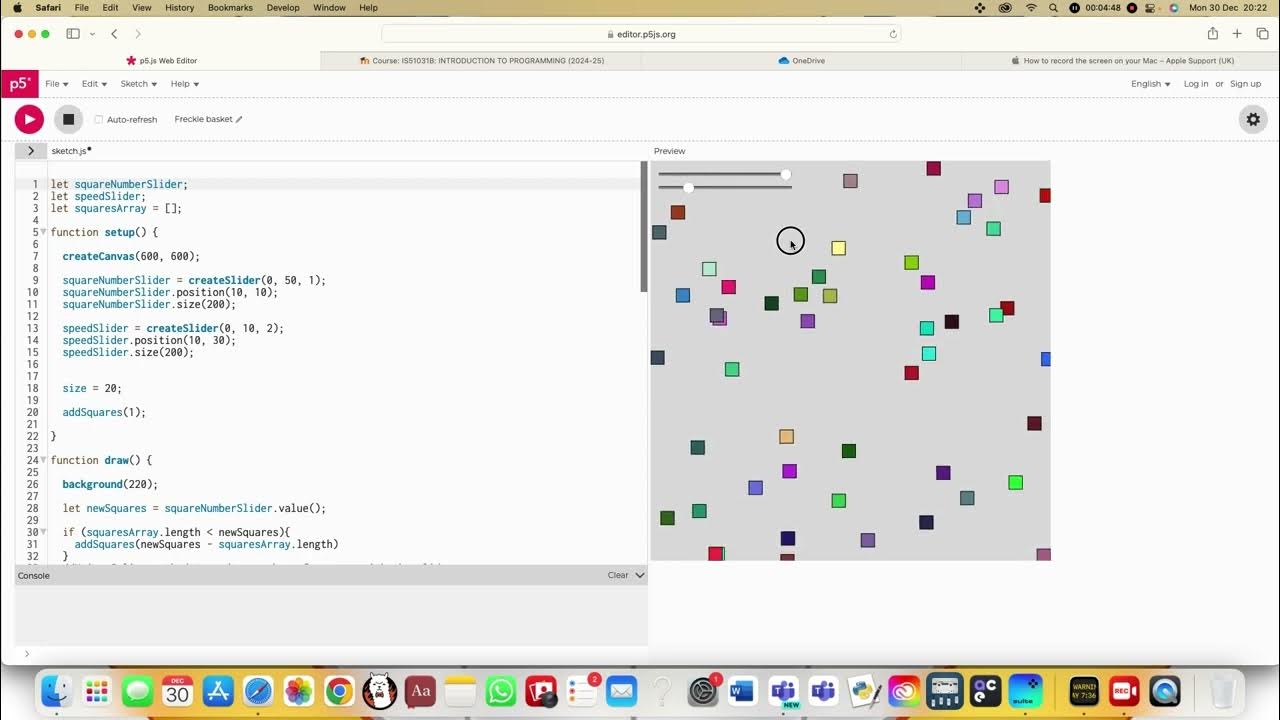Expand the sketch files sidebar chevron
The image size is (1280, 720).
(x=30, y=151)
